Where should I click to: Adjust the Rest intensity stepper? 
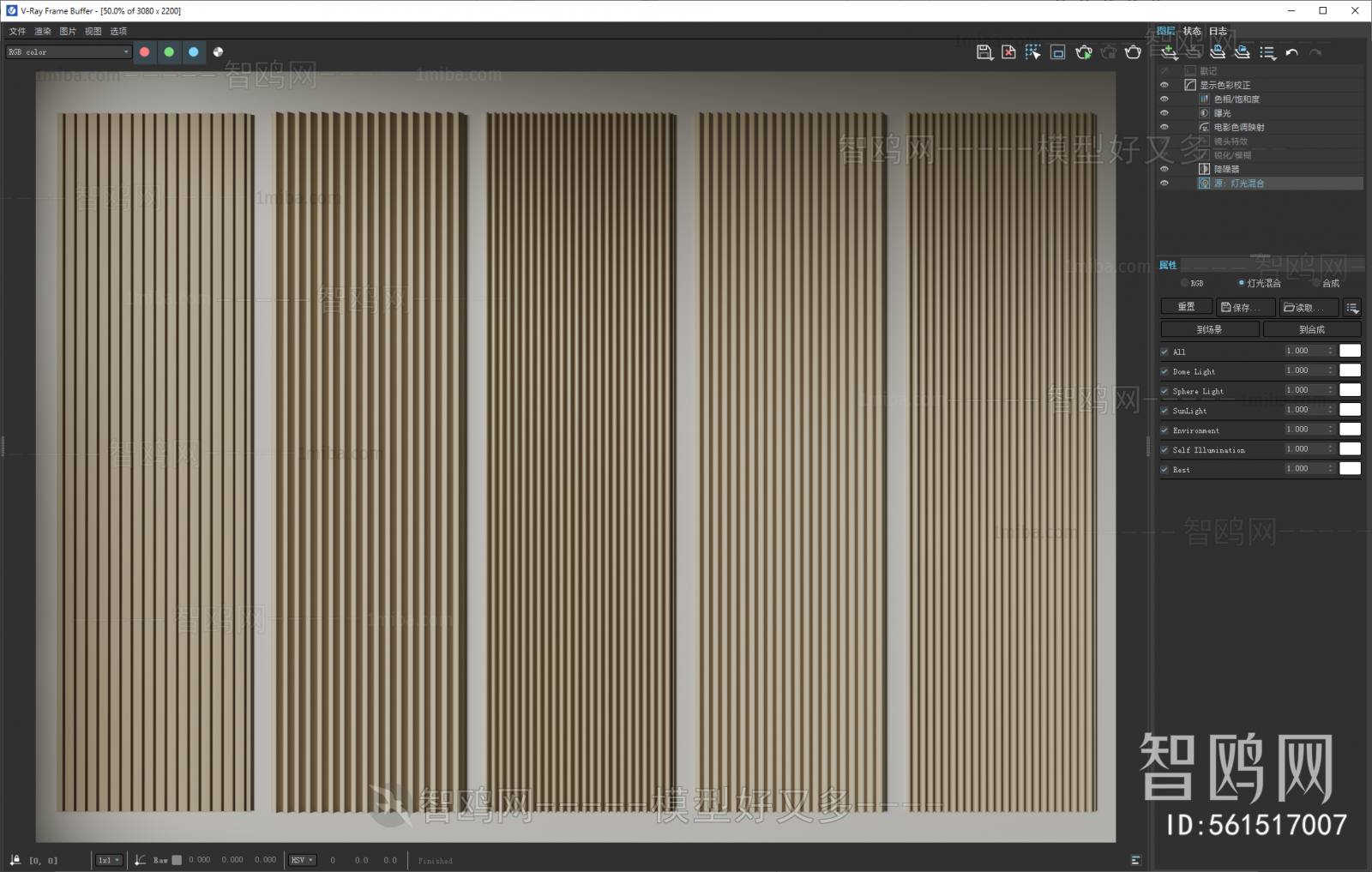coord(1330,468)
